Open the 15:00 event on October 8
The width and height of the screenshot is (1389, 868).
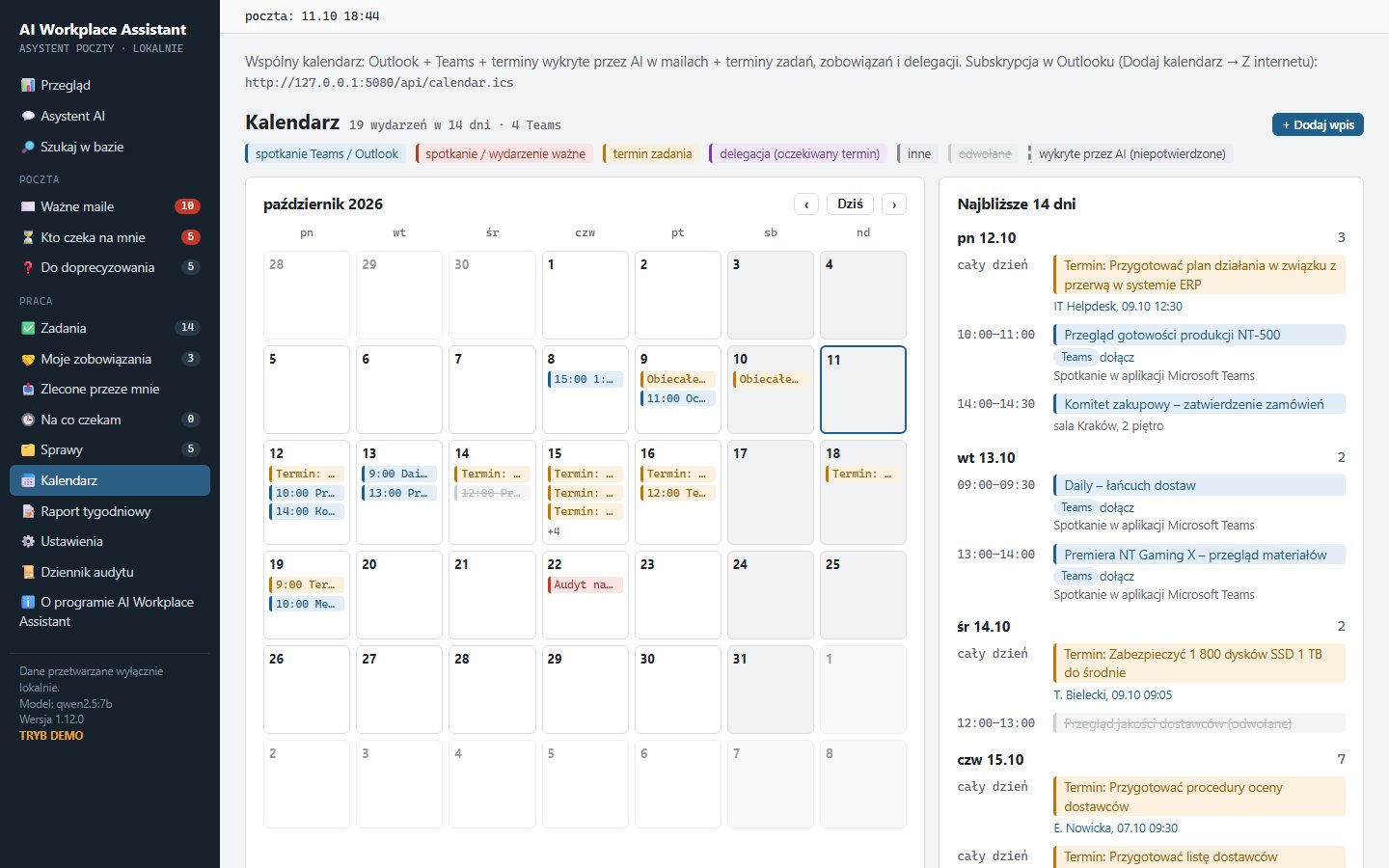(586, 379)
